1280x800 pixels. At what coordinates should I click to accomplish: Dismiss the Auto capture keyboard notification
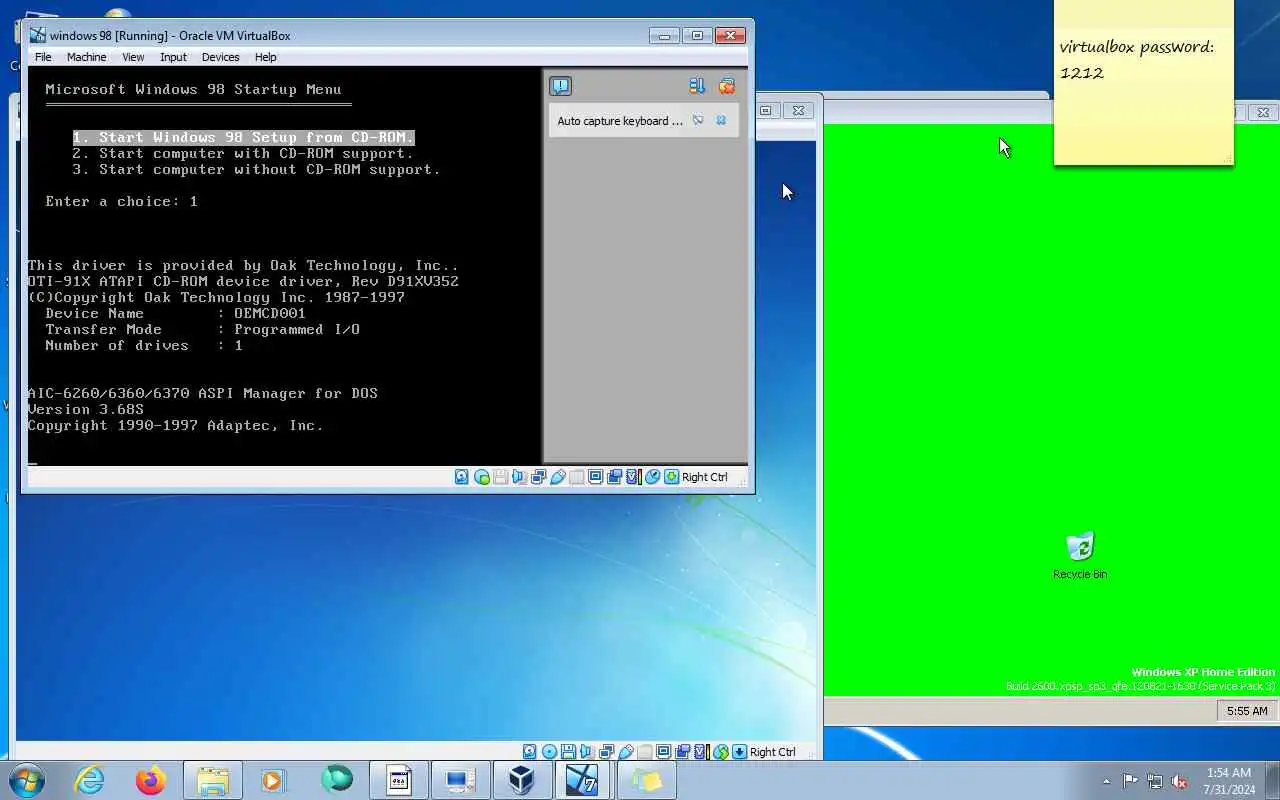[721, 121]
